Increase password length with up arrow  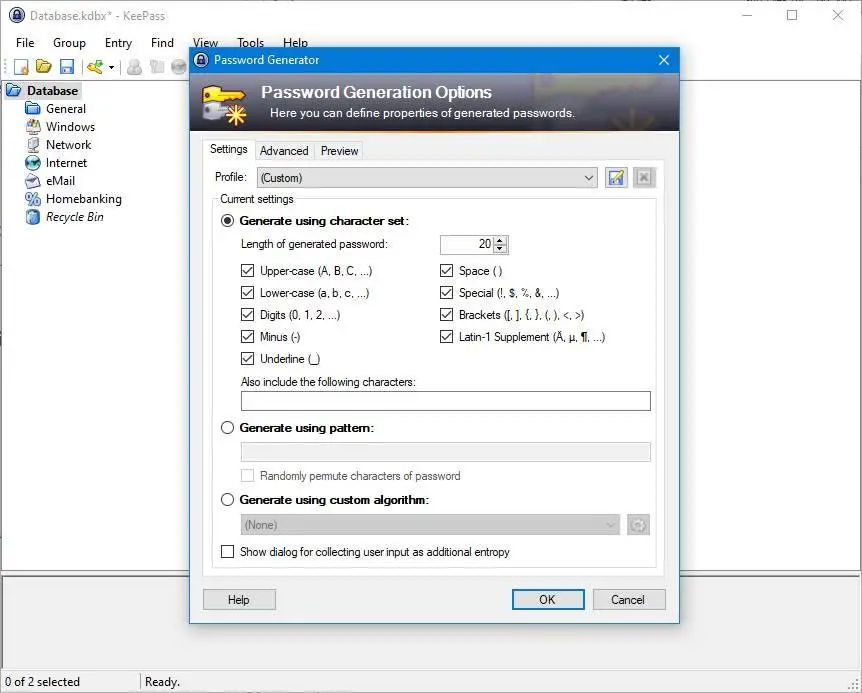coord(500,240)
